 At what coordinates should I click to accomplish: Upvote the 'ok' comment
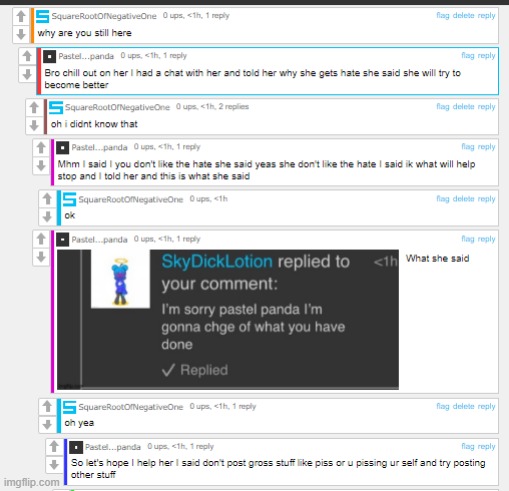point(47,199)
